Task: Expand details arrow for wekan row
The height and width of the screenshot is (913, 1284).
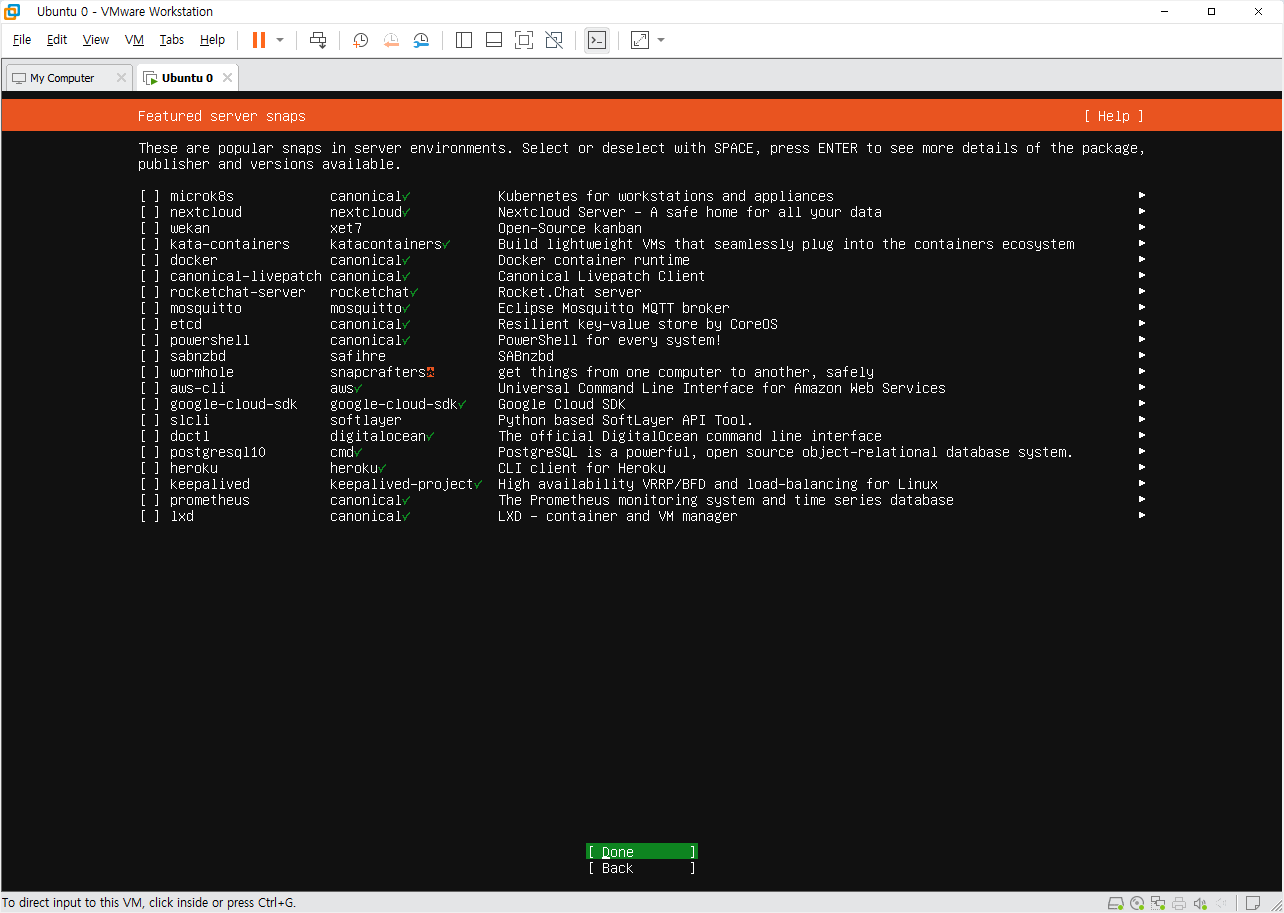Action: click(1142, 228)
